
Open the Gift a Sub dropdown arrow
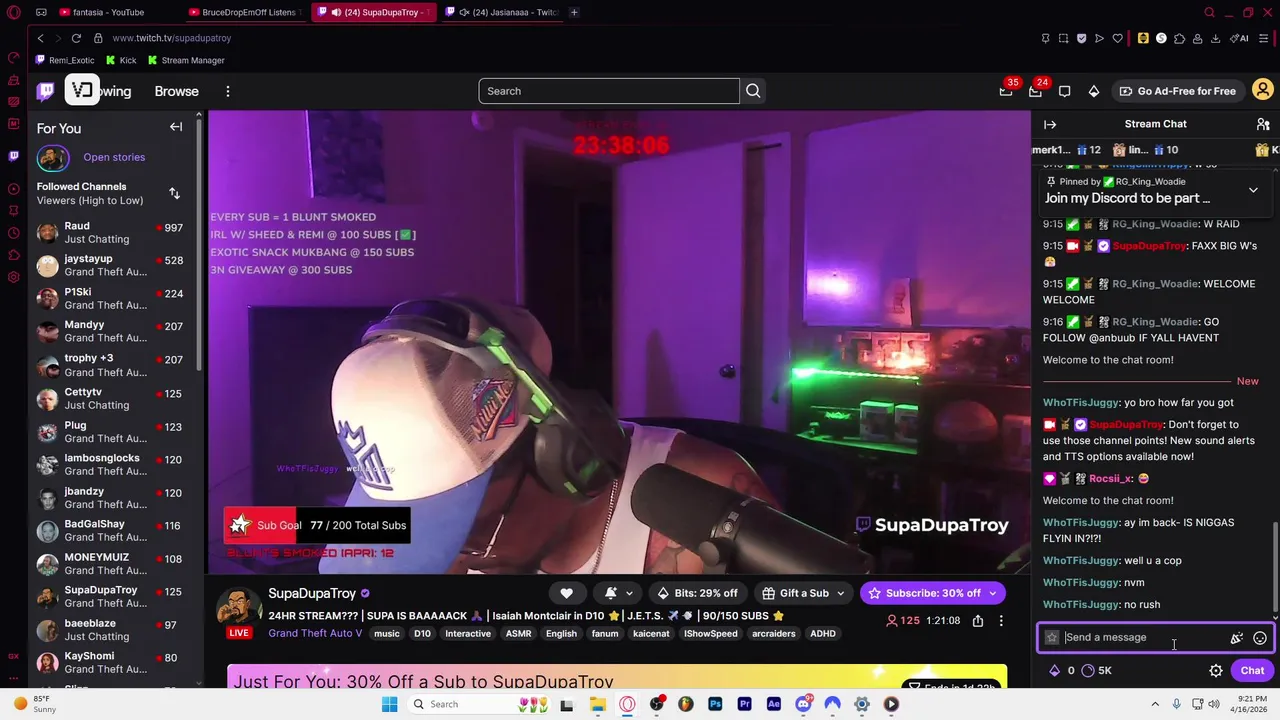[840, 593]
